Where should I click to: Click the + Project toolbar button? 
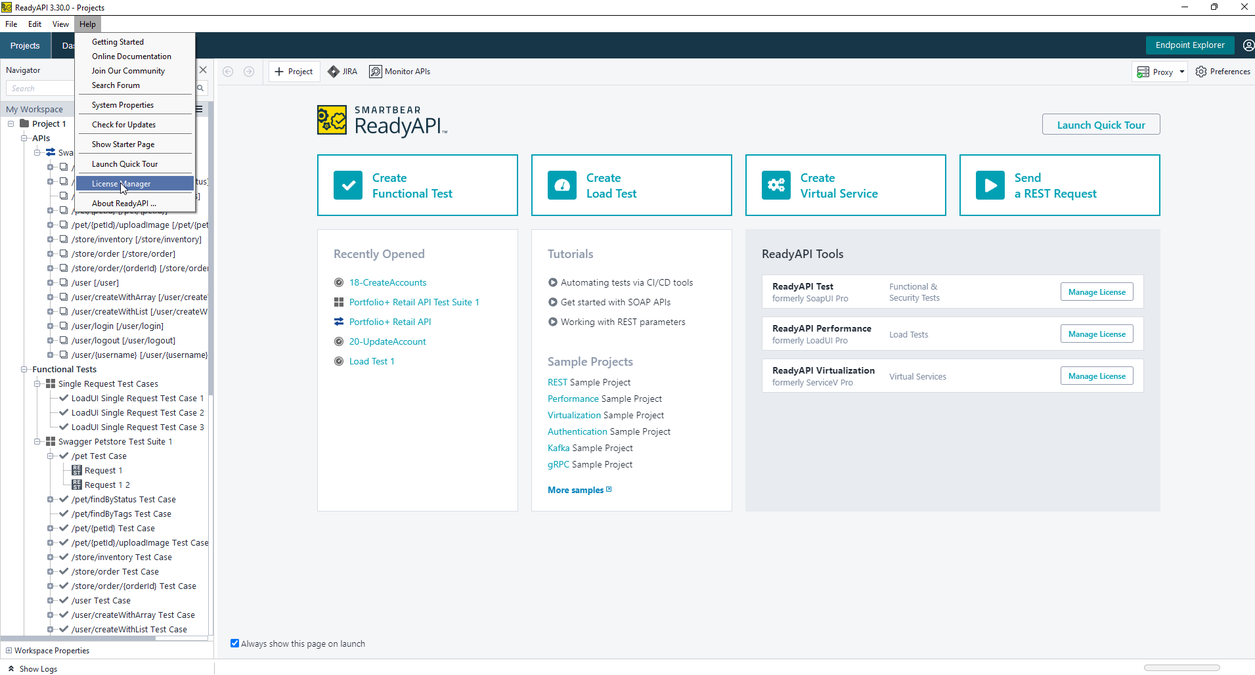pos(294,72)
